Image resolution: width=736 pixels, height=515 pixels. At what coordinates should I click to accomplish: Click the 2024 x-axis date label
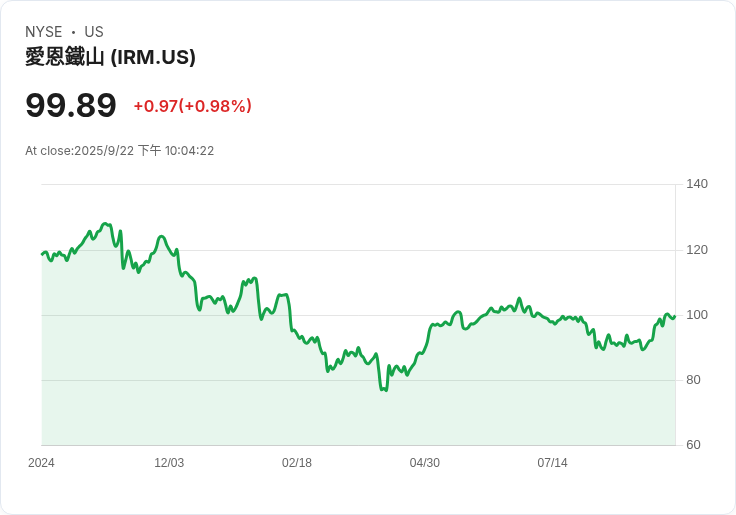(41, 463)
